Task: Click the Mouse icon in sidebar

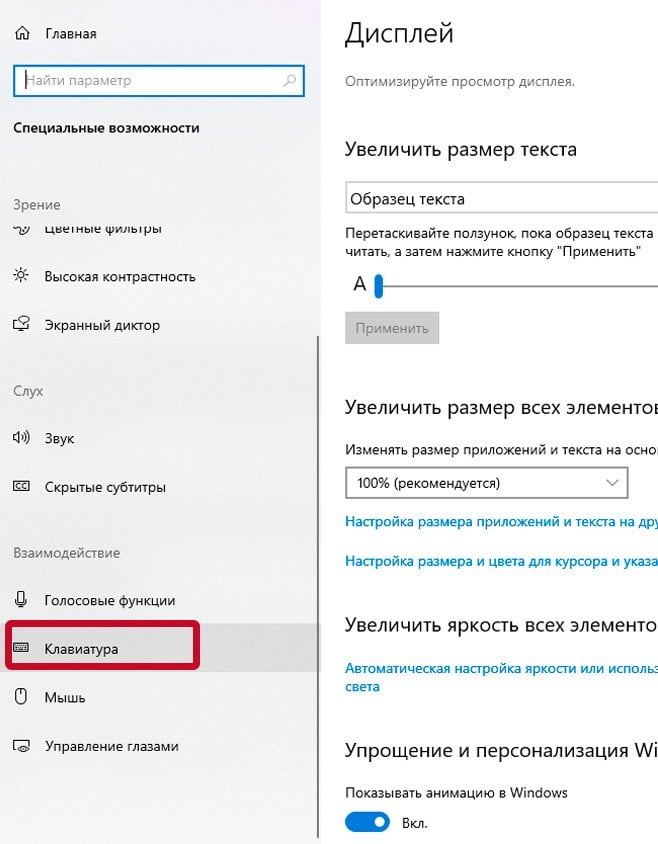Action: point(20,696)
